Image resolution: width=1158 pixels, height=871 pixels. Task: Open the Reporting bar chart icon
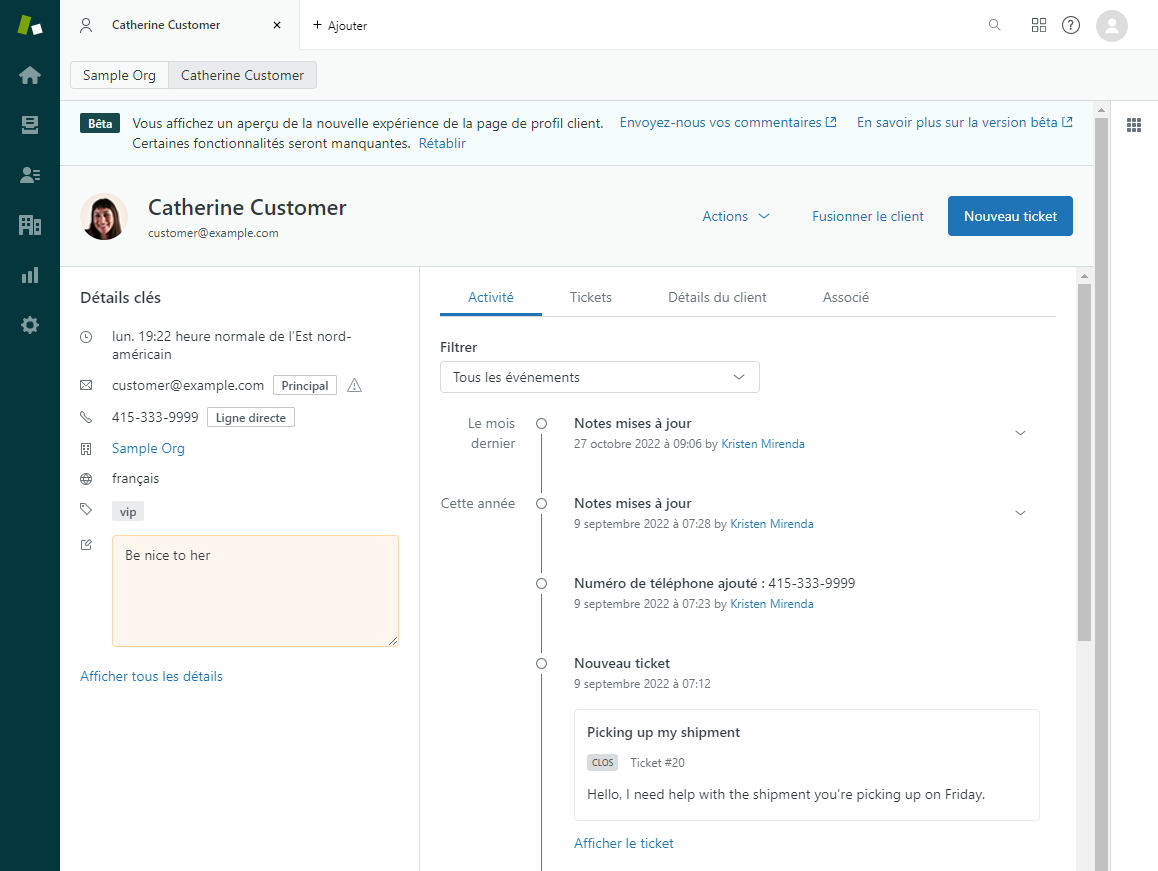click(30, 275)
